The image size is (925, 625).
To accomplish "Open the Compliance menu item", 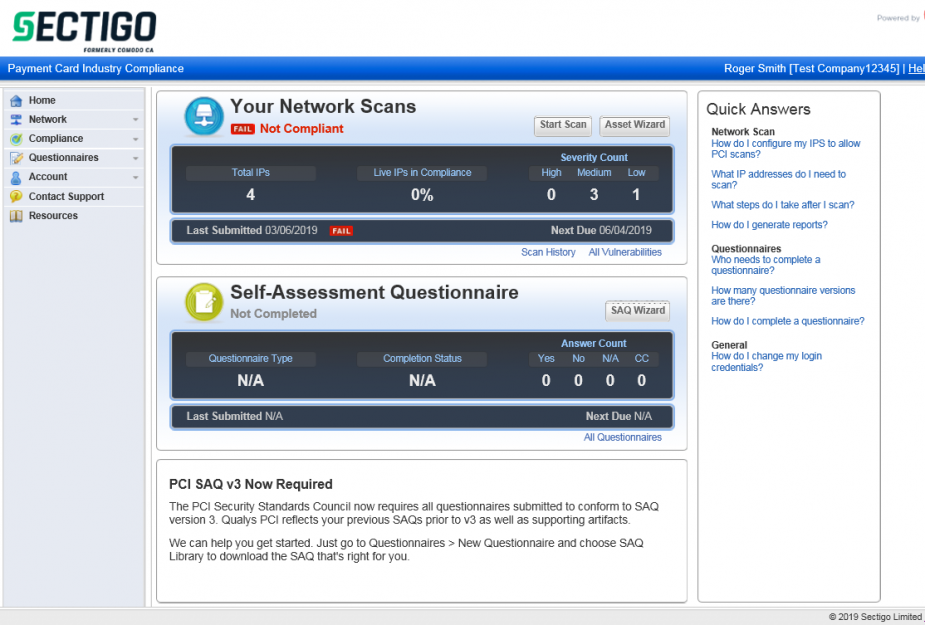I will (x=74, y=138).
